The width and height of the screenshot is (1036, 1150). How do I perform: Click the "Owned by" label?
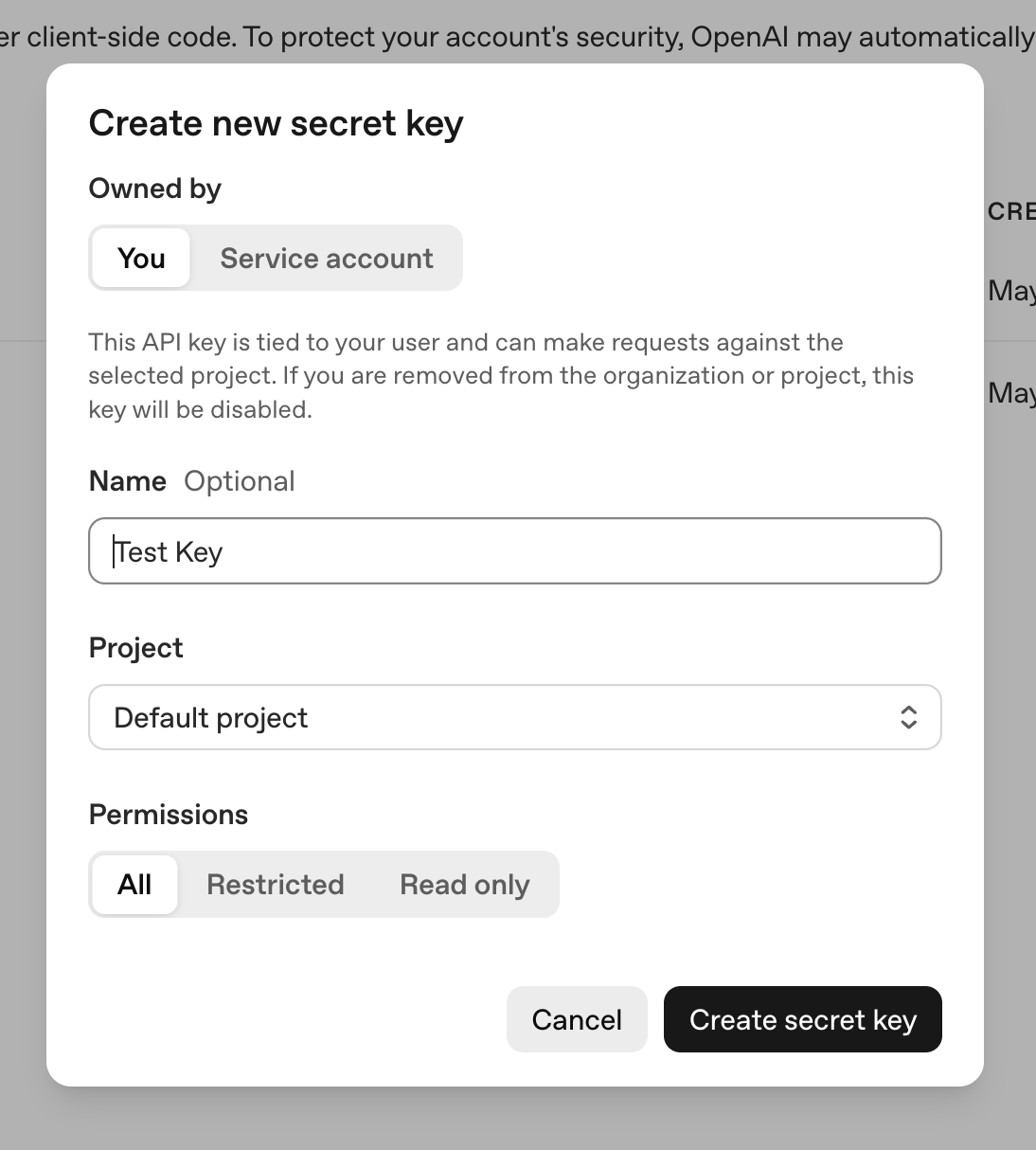pos(154,189)
